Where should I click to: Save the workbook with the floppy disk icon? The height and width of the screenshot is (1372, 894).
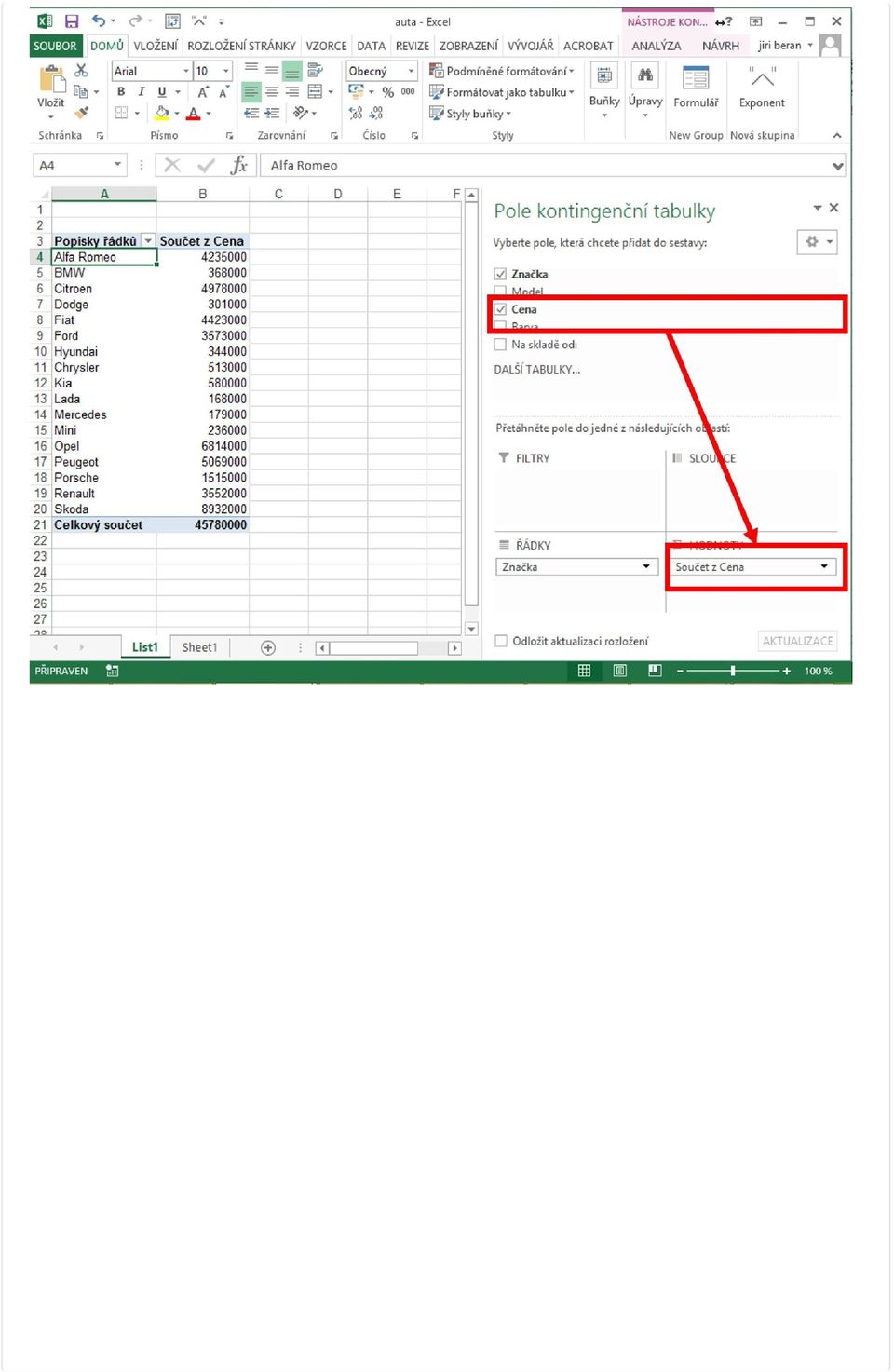[72, 21]
